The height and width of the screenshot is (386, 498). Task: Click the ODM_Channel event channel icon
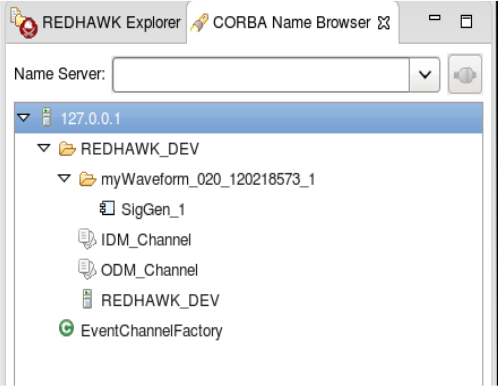click(x=87, y=269)
